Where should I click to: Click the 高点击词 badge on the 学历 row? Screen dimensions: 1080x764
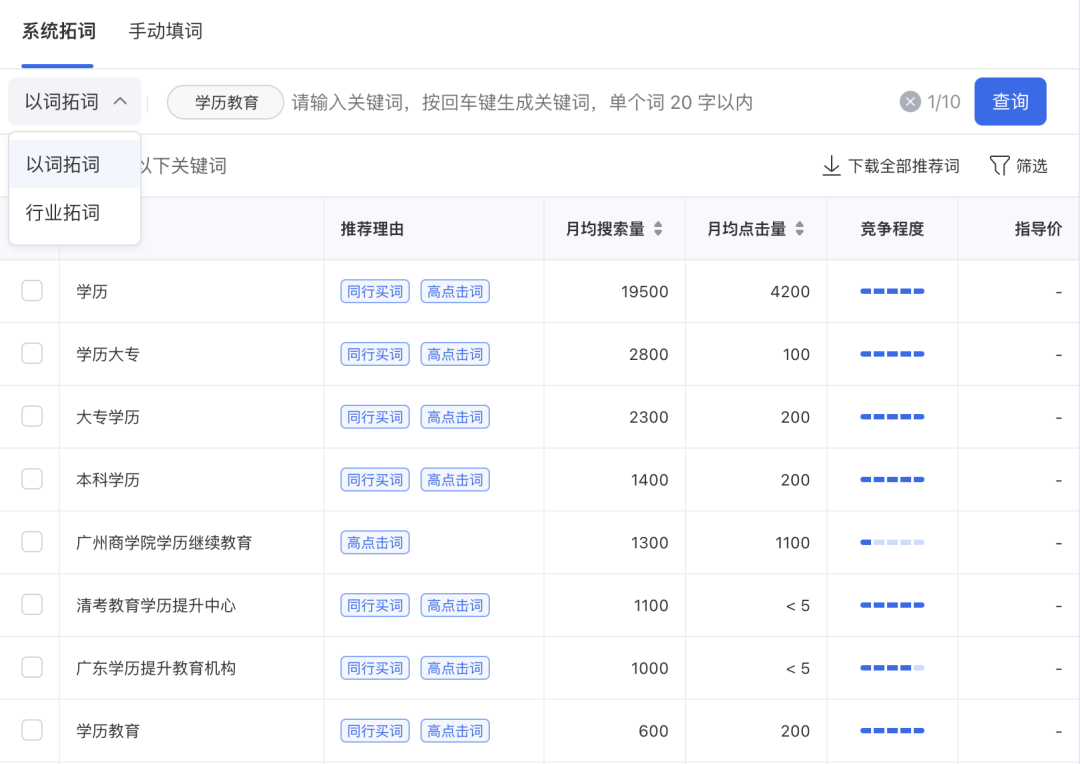[455, 291]
